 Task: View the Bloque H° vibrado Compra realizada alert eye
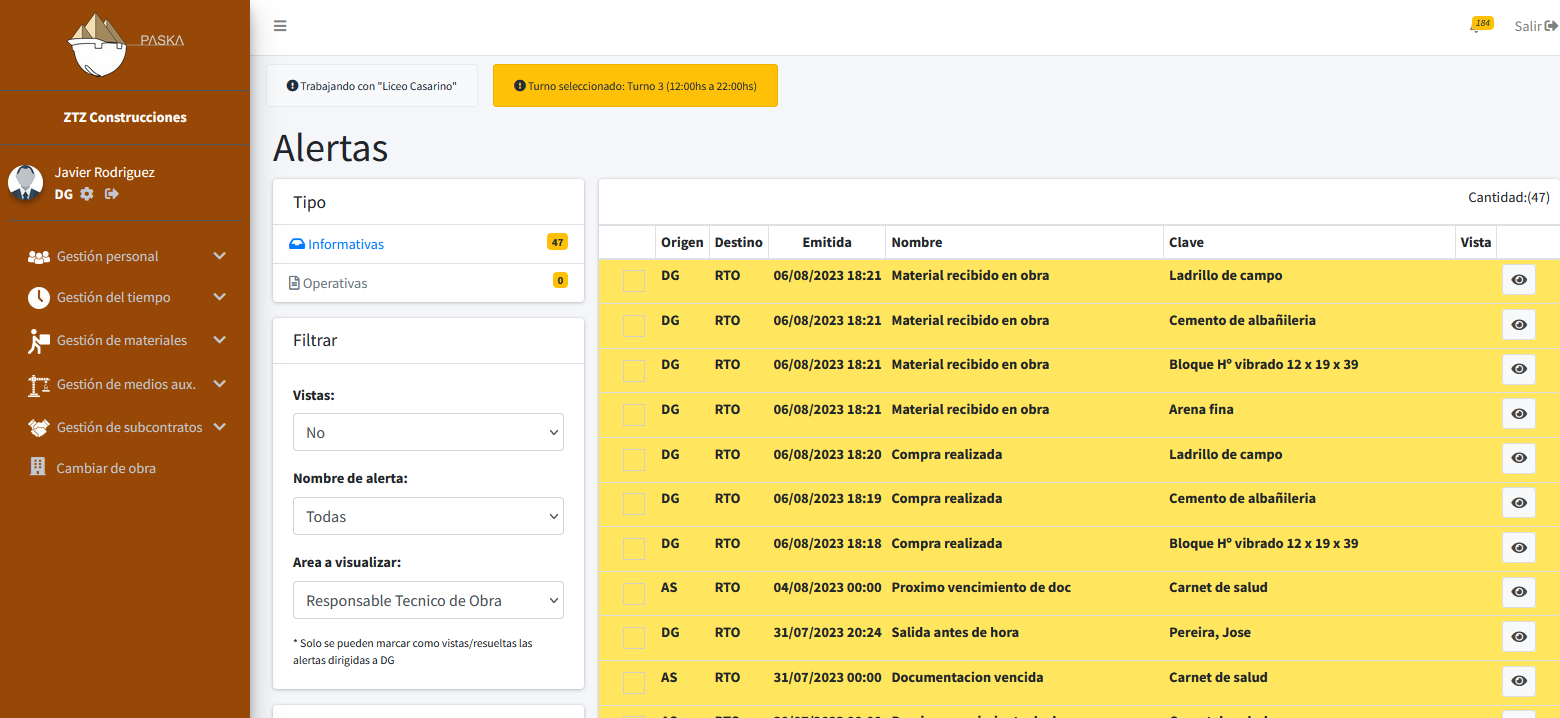pos(1519,548)
